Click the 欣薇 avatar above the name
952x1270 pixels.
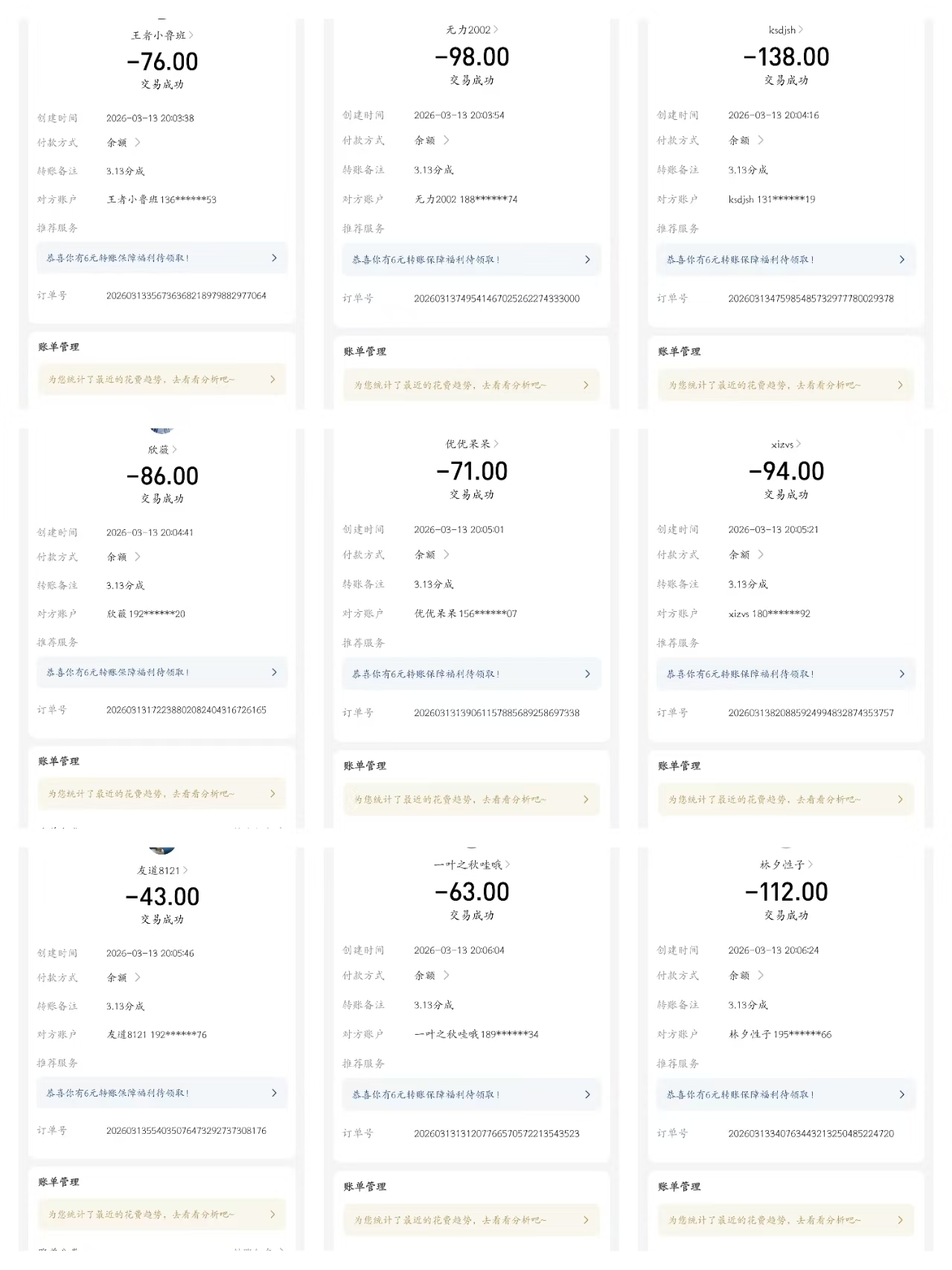pos(162,431)
